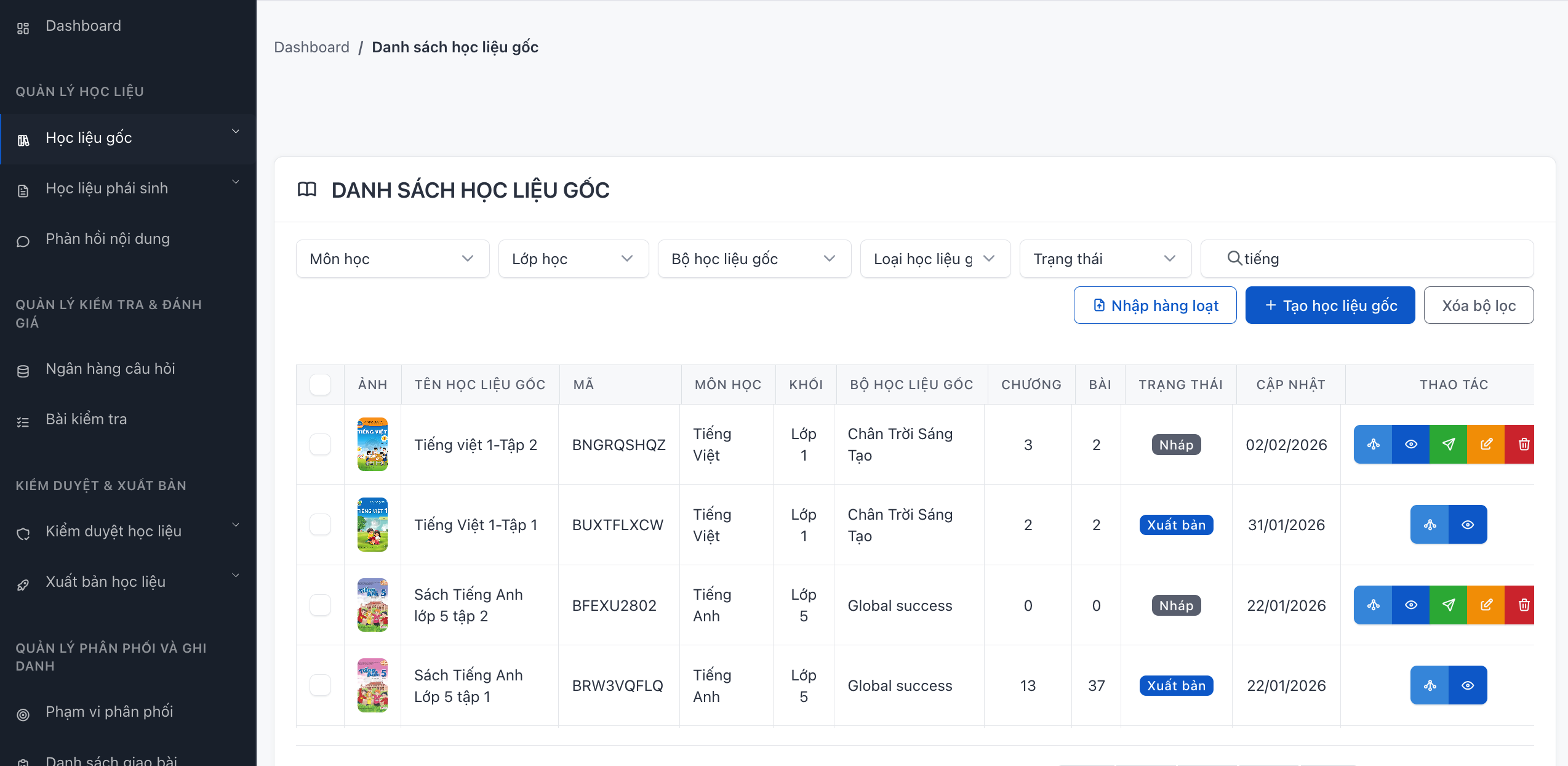
Task: Delete Sách Tiếng Anh lớp 5 tập 2 with trash icon
Action: click(x=1522, y=605)
